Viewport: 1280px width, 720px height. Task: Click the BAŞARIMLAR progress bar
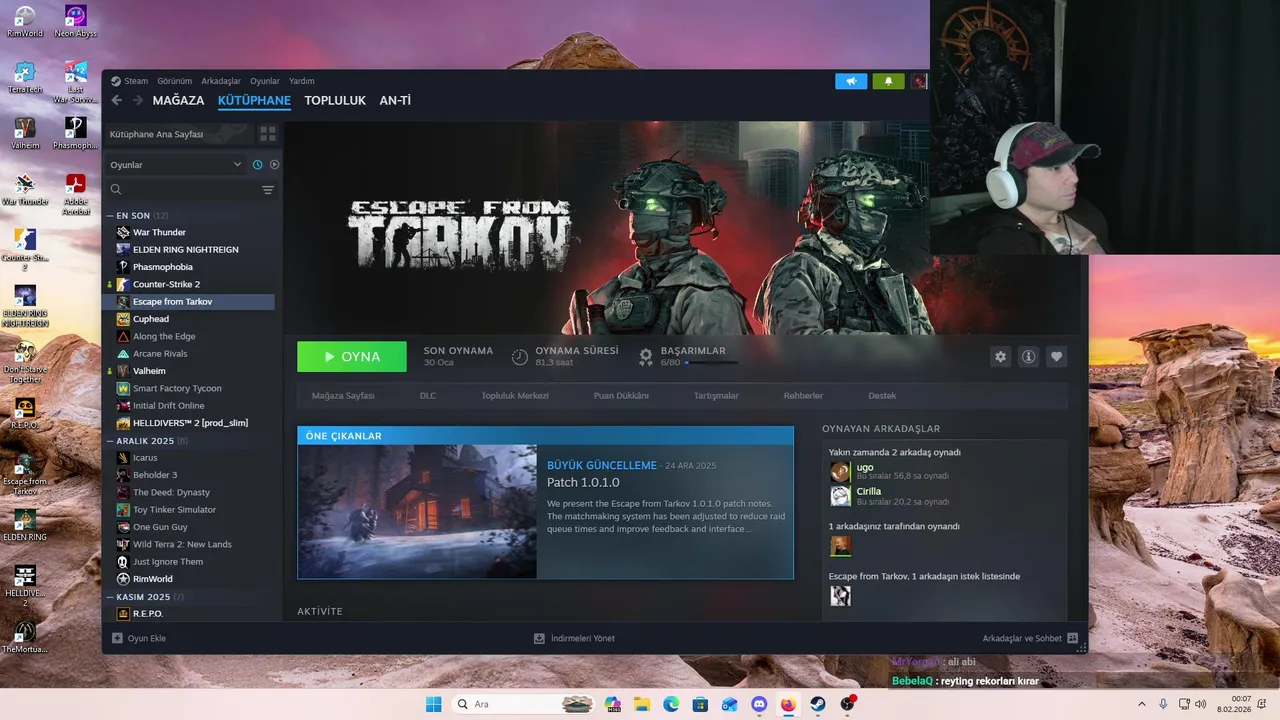point(711,363)
